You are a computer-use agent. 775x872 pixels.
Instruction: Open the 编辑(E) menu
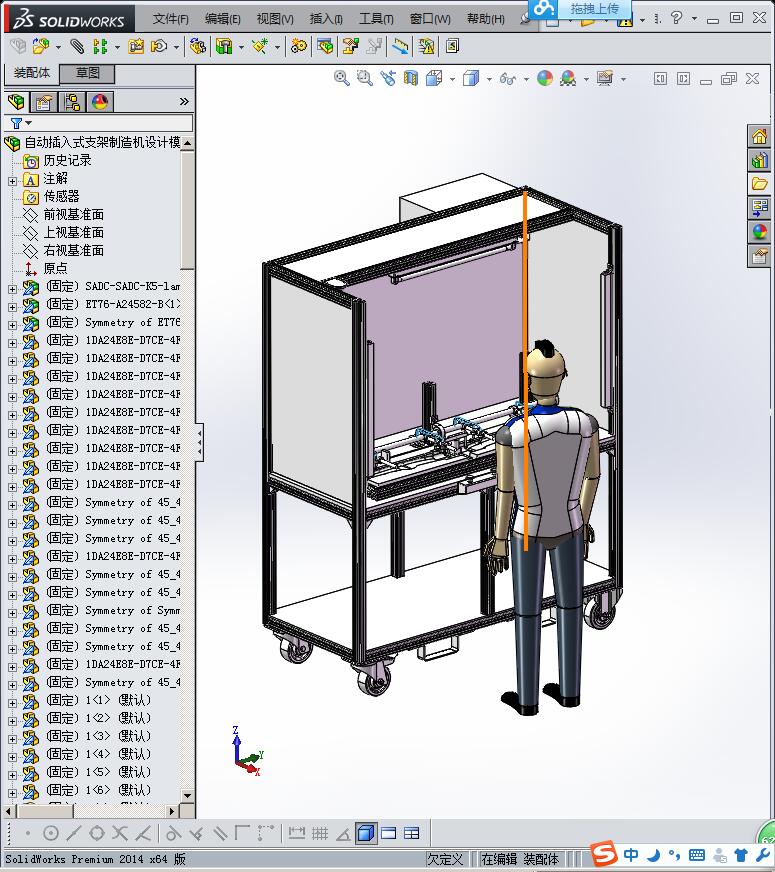223,19
